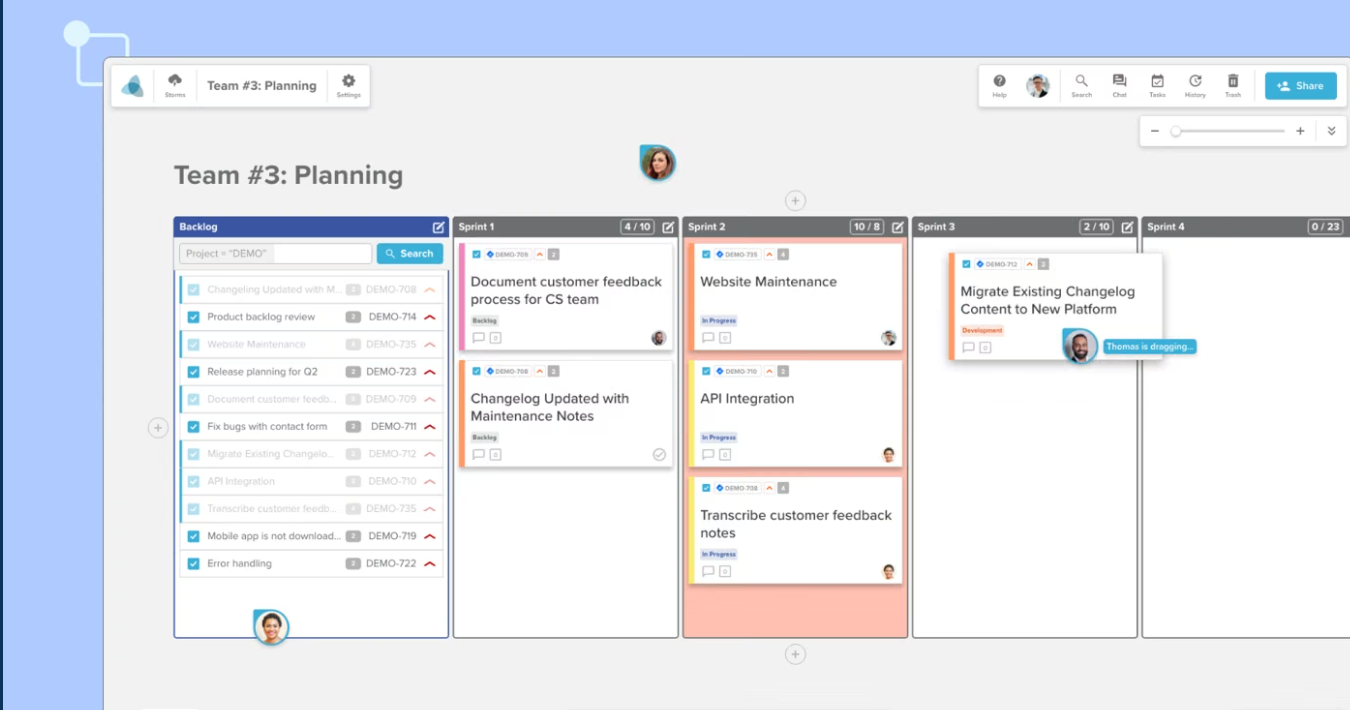Expand priority chevron for DEMO-719 row
1350x710 pixels.
pos(430,536)
